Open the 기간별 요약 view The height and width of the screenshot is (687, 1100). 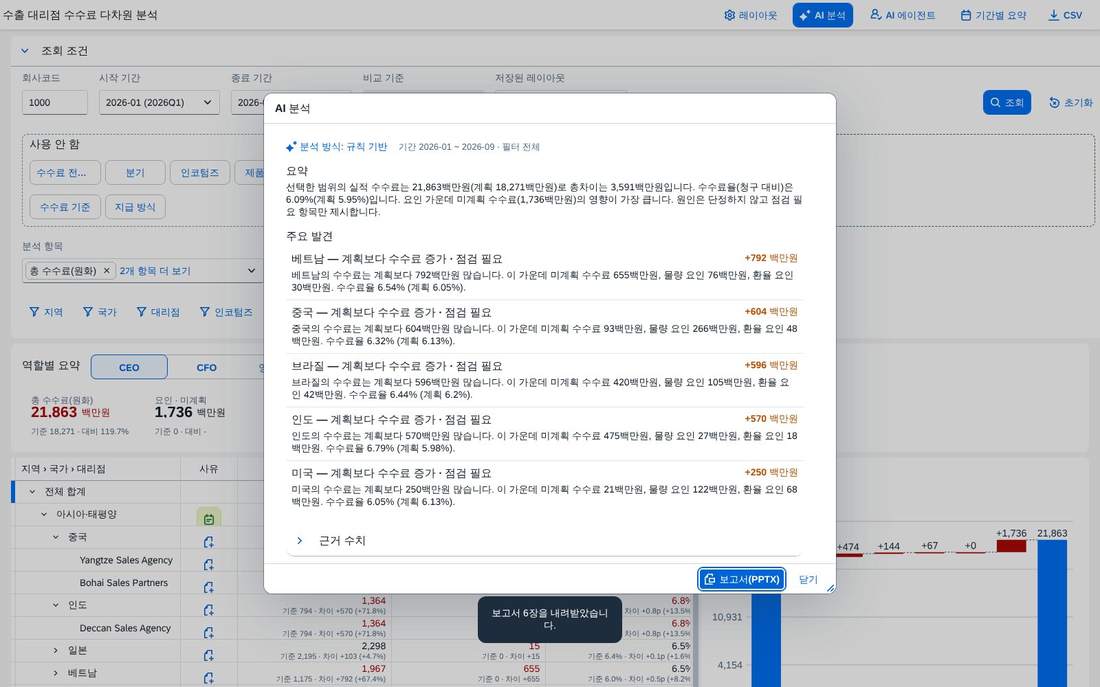[993, 15]
